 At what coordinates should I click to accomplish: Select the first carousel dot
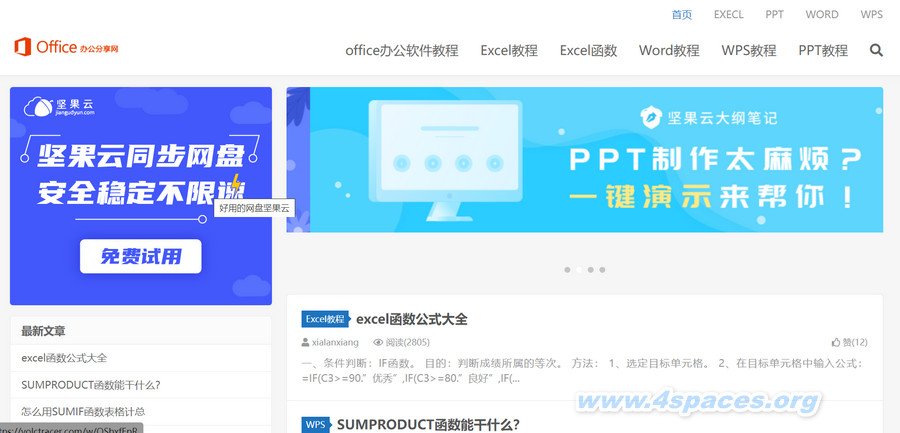[567, 270]
